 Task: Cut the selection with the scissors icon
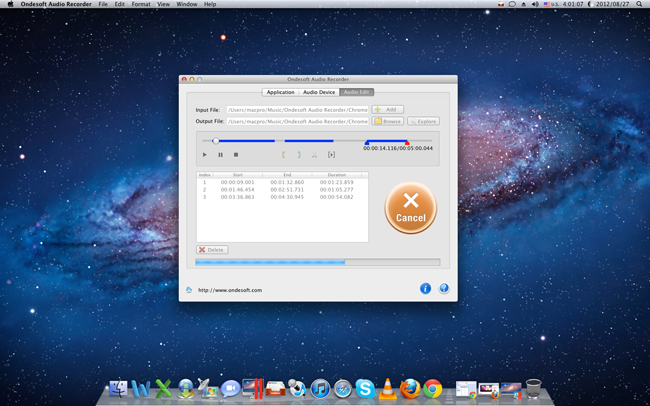click(x=315, y=155)
